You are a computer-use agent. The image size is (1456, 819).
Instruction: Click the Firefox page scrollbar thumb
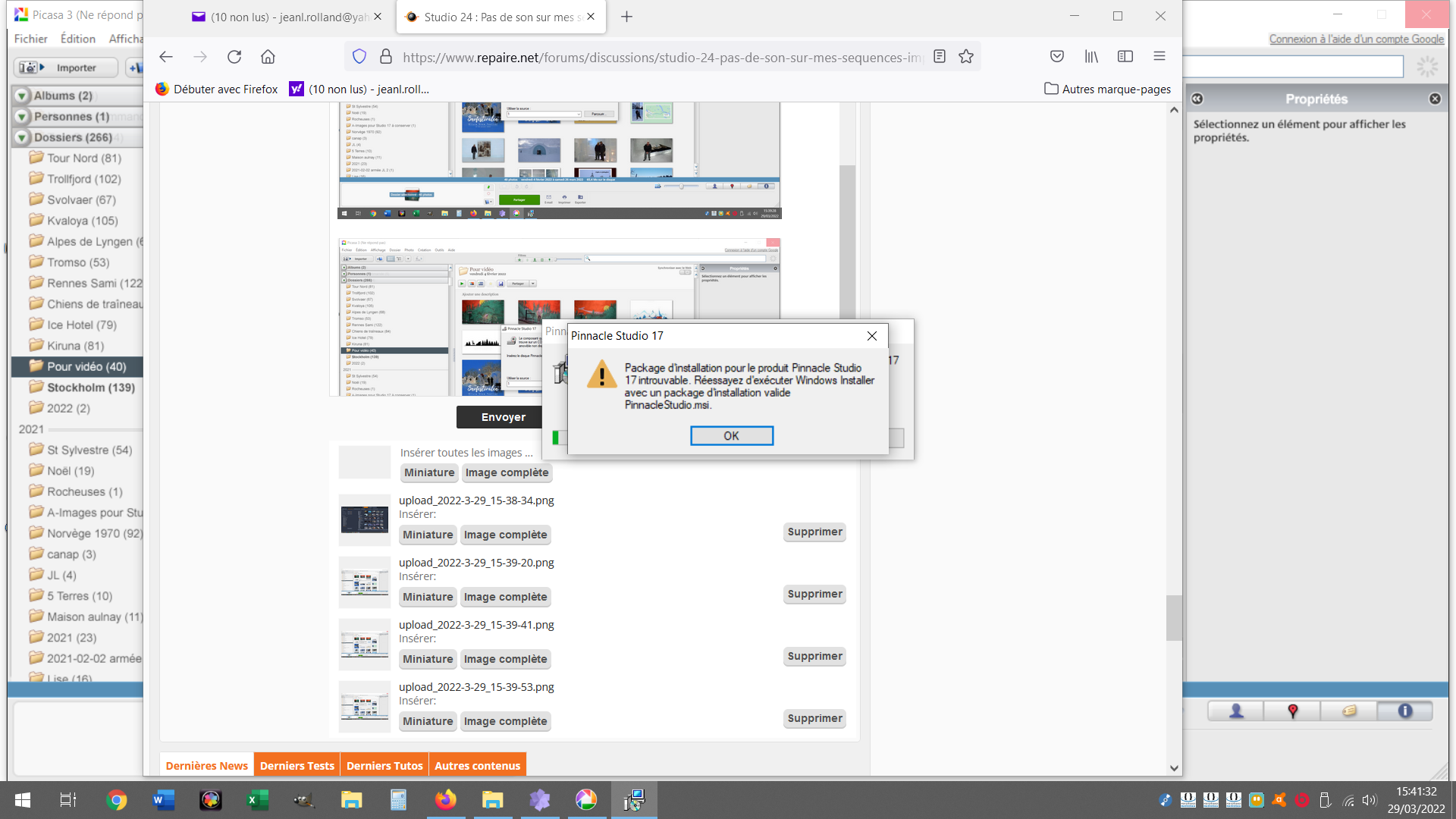[x=1174, y=618]
